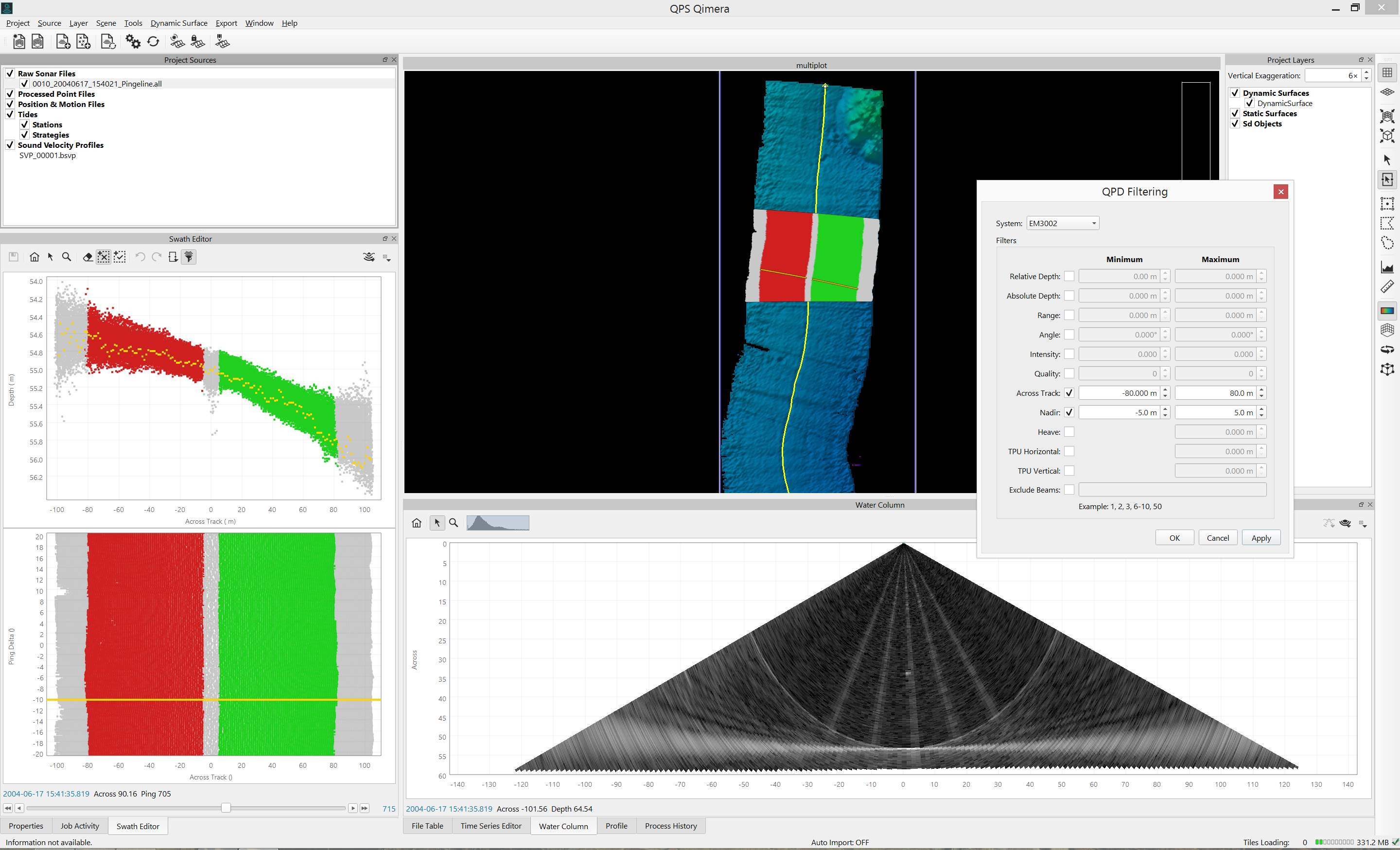1400x850 pixels.
Task: Click the accept selection tool in Swath Editor
Action: click(x=119, y=257)
